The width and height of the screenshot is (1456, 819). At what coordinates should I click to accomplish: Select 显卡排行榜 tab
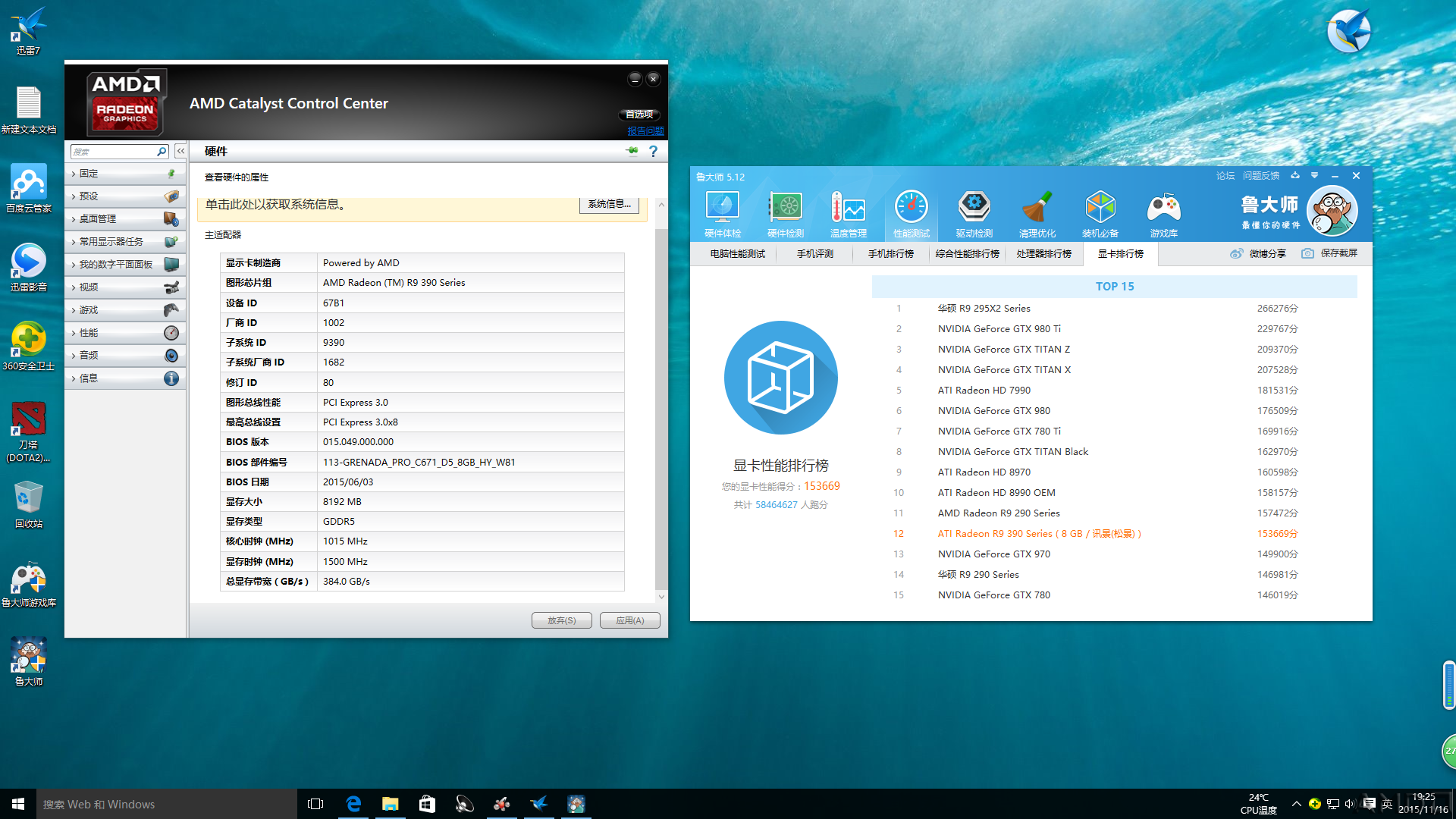tap(1120, 254)
